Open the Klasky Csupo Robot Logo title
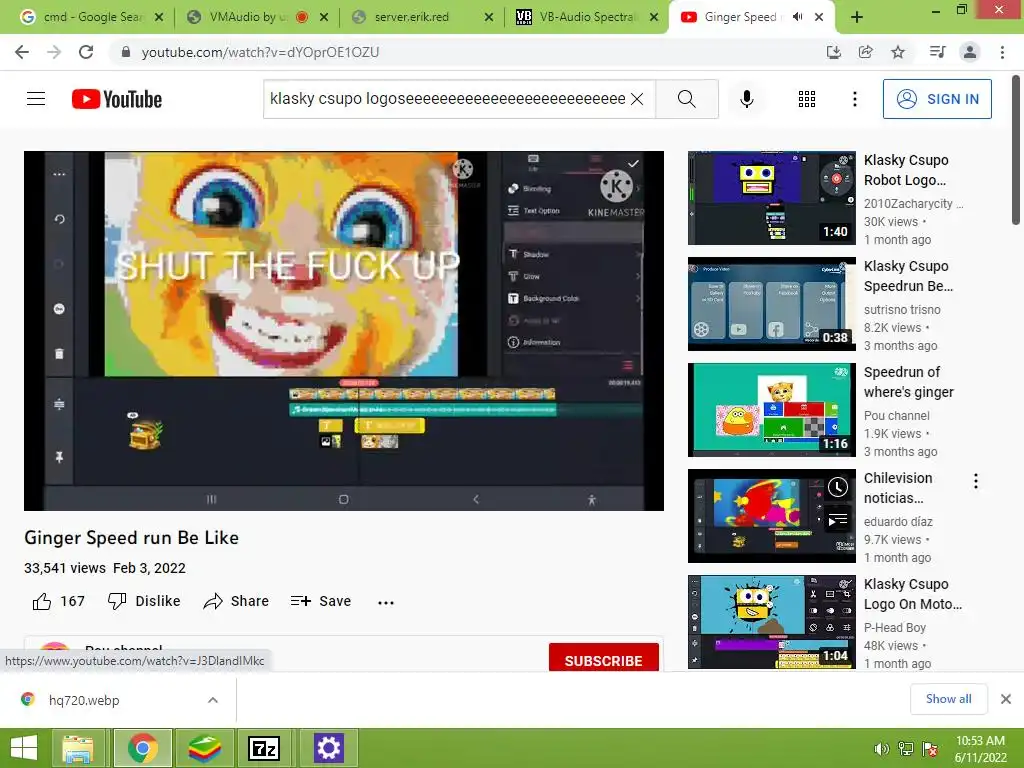This screenshot has width=1024, height=768. [906, 170]
